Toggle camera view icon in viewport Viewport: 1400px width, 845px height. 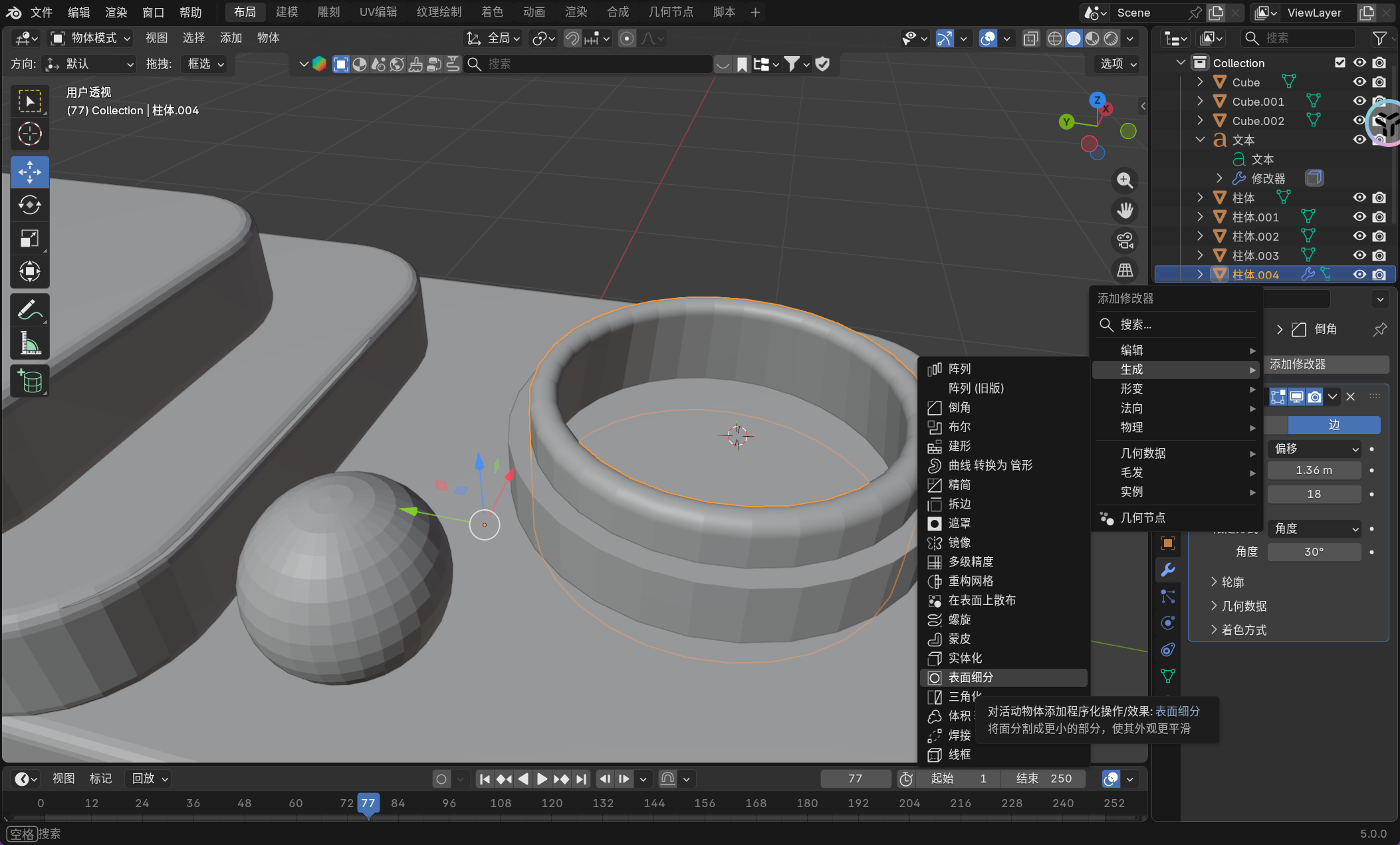click(x=1125, y=241)
